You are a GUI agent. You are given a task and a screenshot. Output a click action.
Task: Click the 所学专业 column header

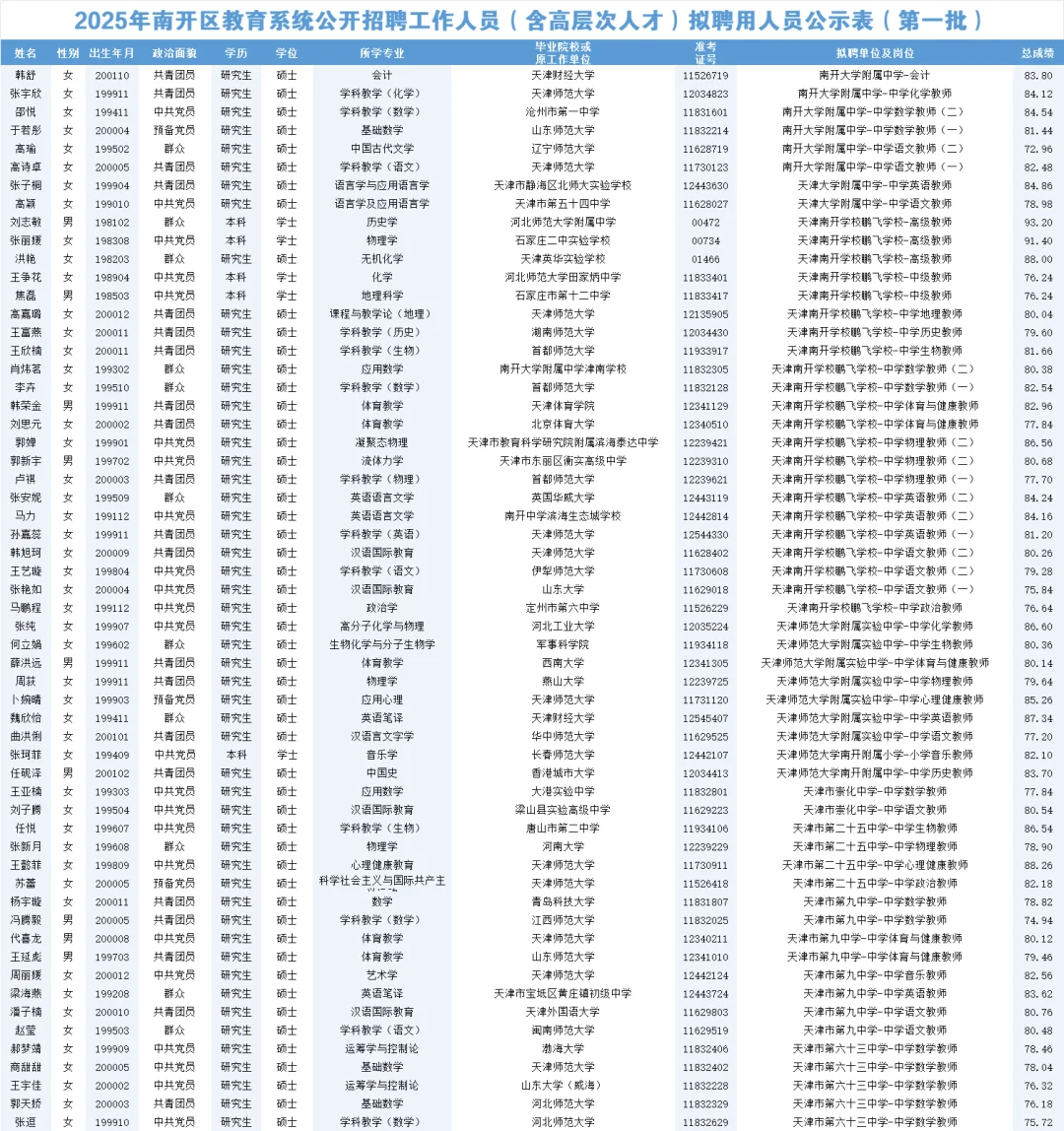pos(381,53)
